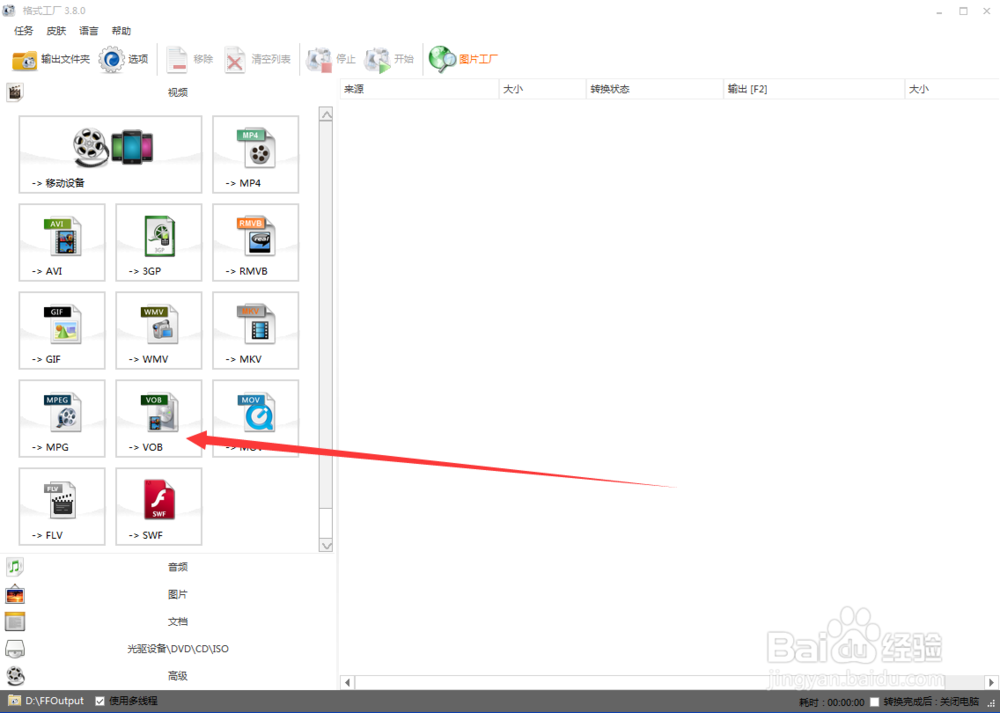Expand the 音频 audio category
Image resolution: width=1000 pixels, height=713 pixels.
tap(168, 566)
